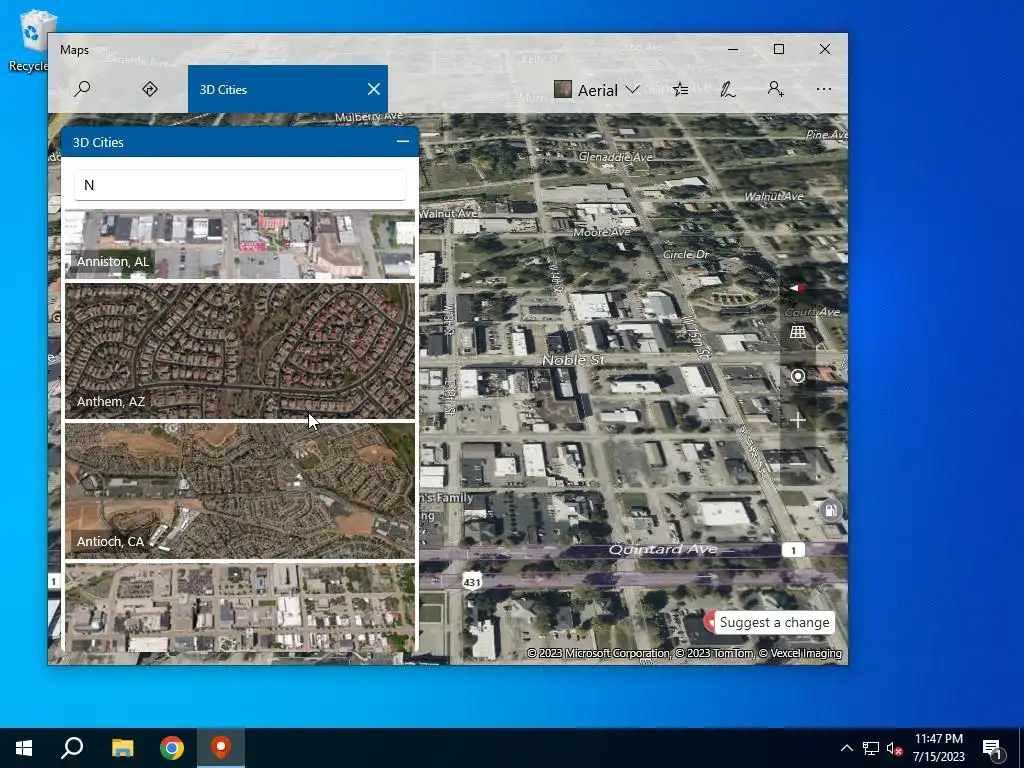Click the map compass rotate control
This screenshot has height=768, width=1024.
pos(797,287)
